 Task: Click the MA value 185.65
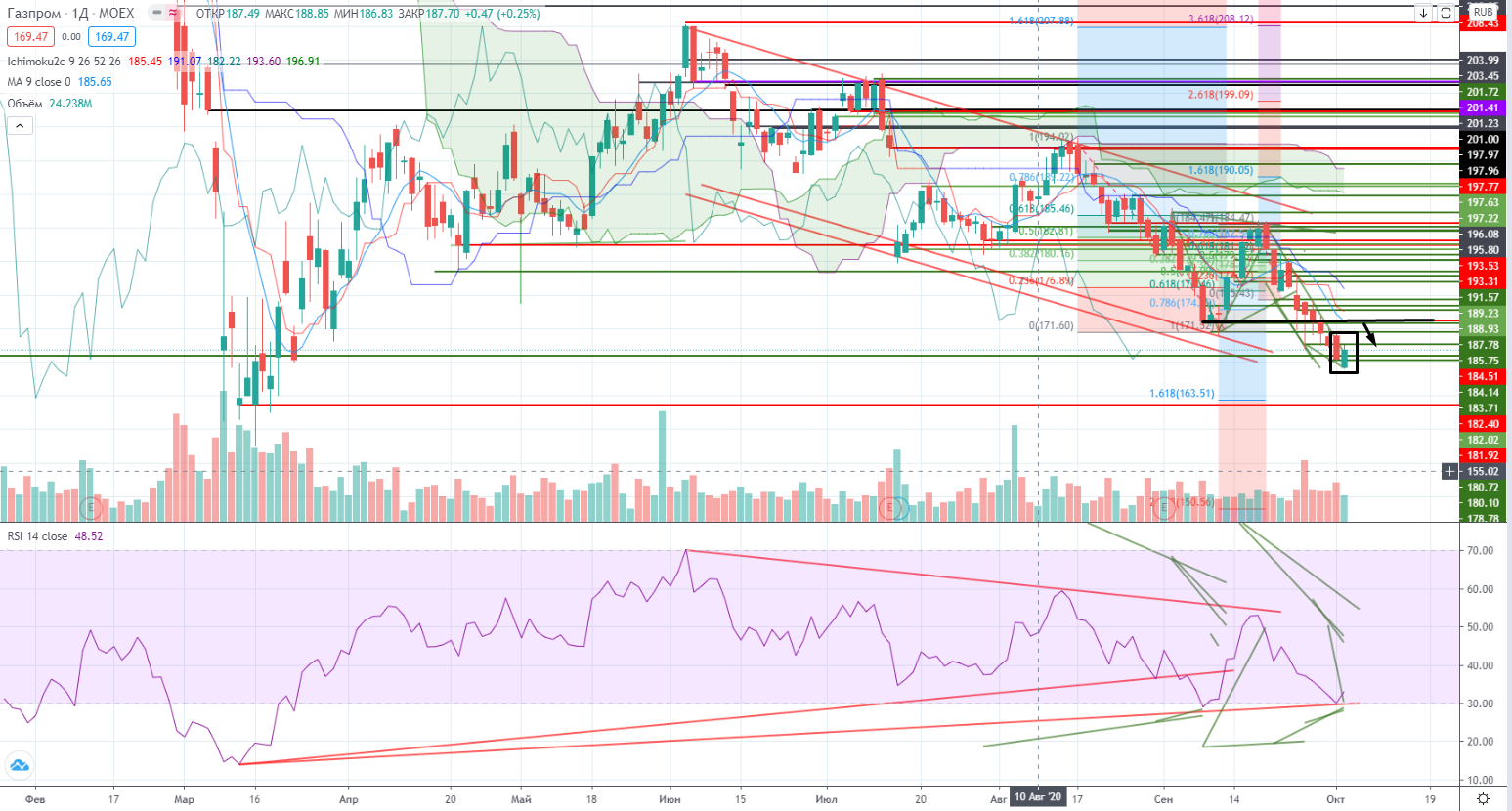pos(95,82)
